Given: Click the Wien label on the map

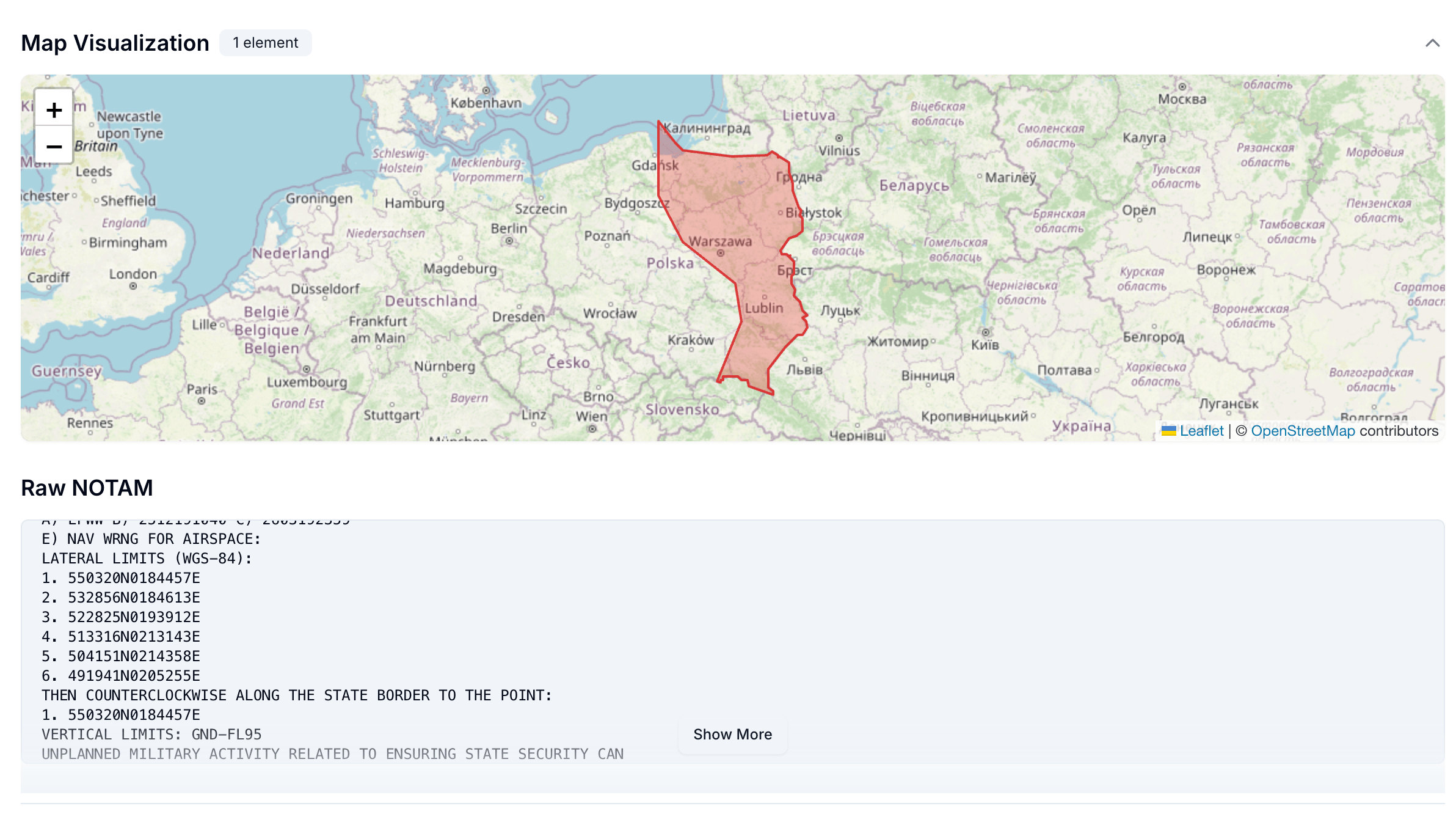Looking at the screenshot, I should pyautogui.click(x=592, y=417).
